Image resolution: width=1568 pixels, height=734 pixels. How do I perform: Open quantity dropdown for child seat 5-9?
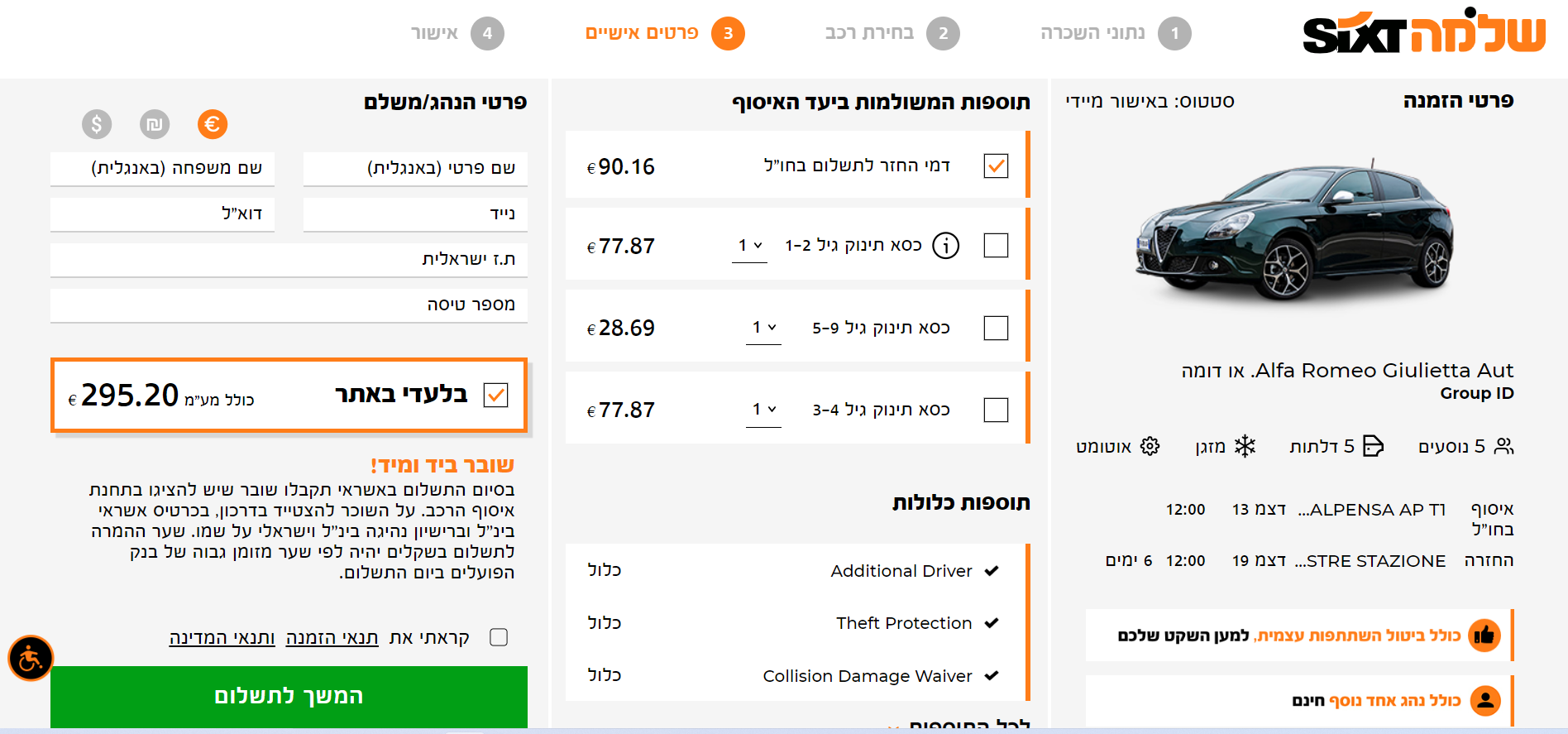[763, 328]
